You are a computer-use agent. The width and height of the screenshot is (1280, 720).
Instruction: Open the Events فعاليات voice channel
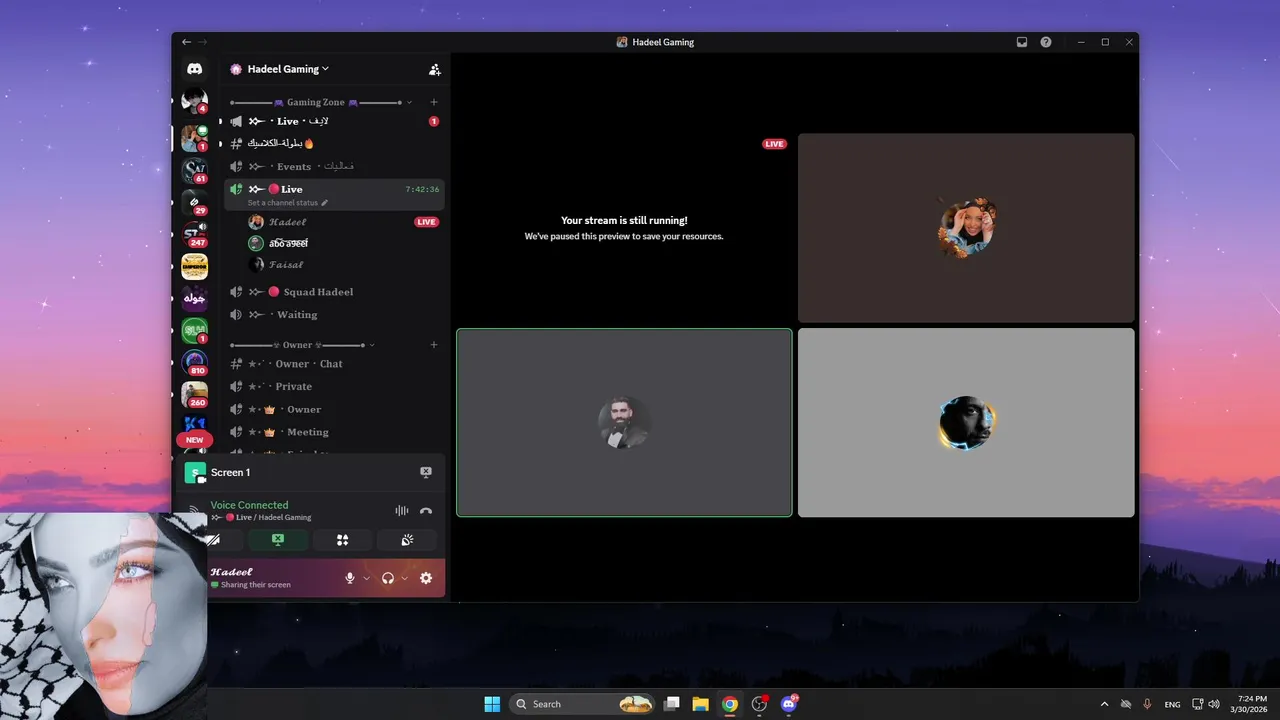point(334,166)
